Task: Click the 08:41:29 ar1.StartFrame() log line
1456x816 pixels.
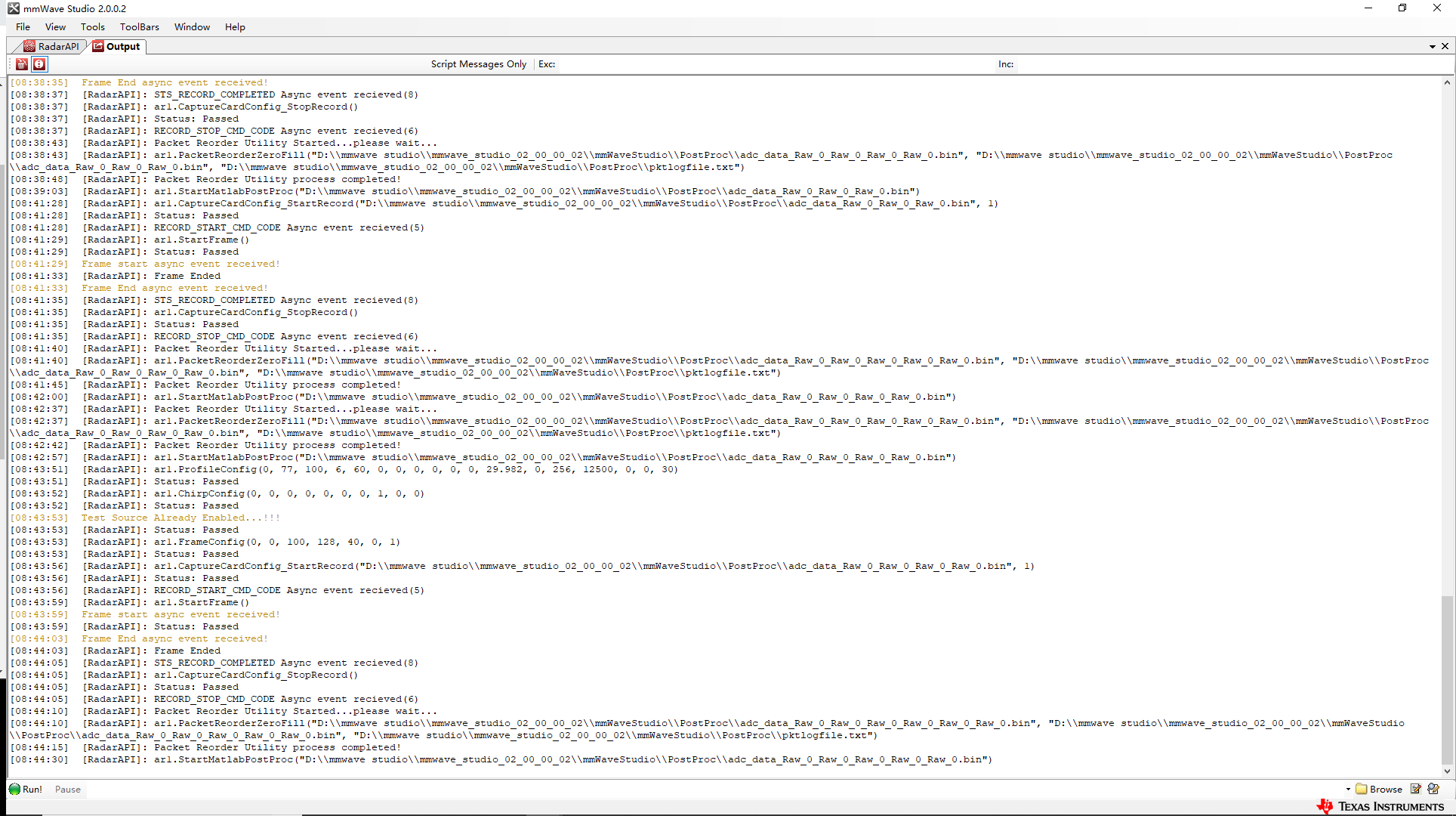Action: pyautogui.click(x=130, y=240)
